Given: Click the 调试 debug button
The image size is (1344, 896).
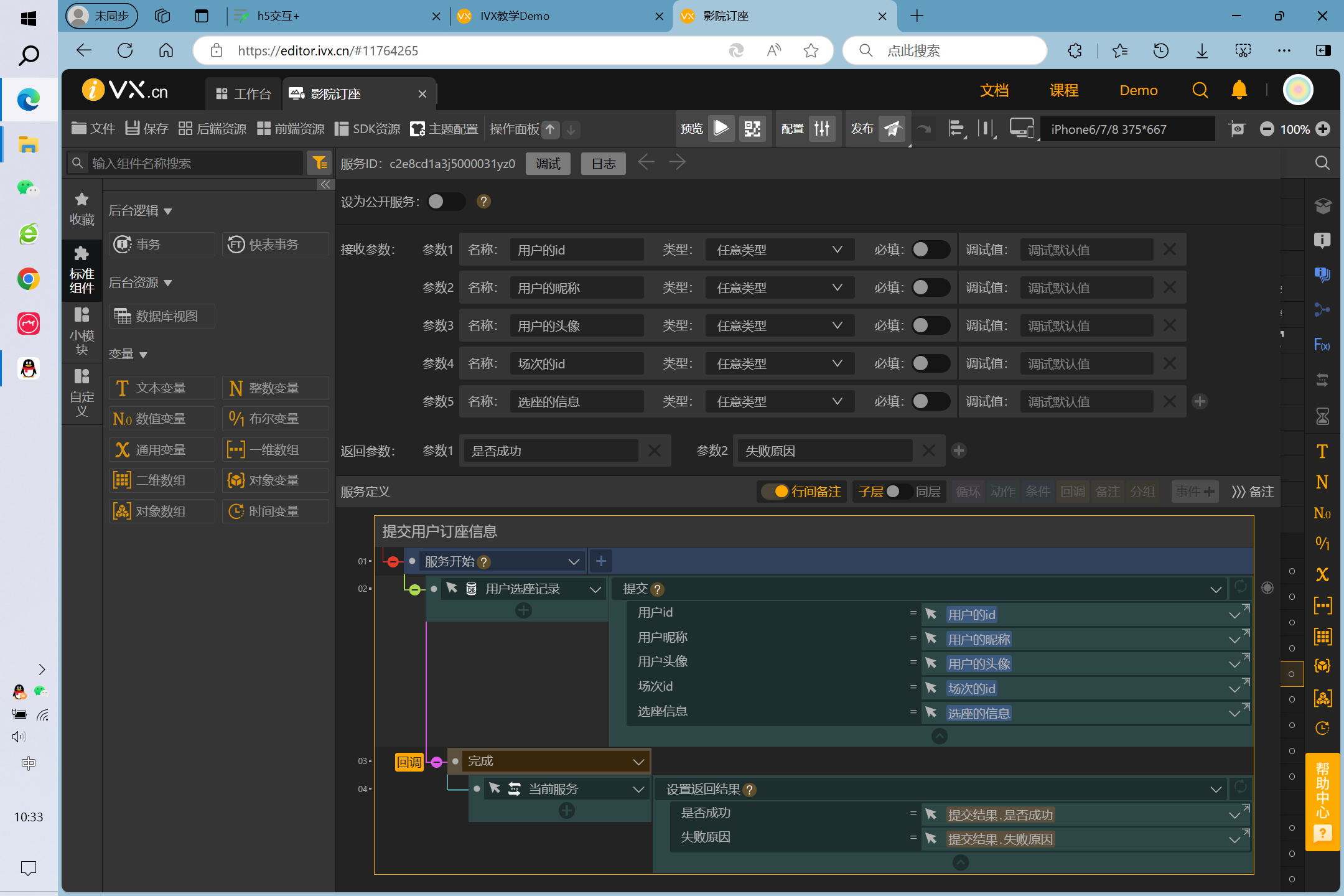Looking at the screenshot, I should click(x=548, y=164).
